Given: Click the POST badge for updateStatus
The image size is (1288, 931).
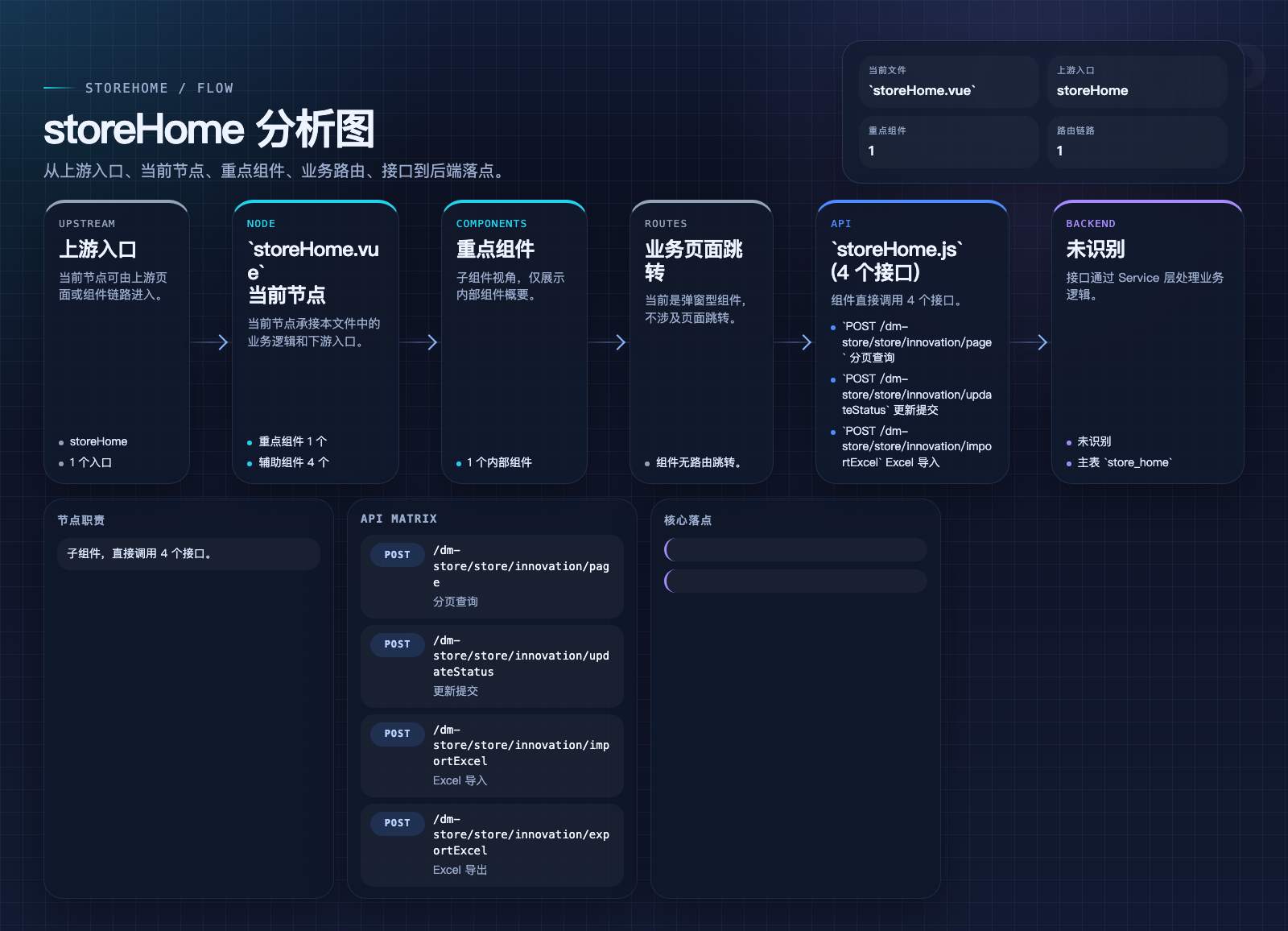Looking at the screenshot, I should [397, 644].
